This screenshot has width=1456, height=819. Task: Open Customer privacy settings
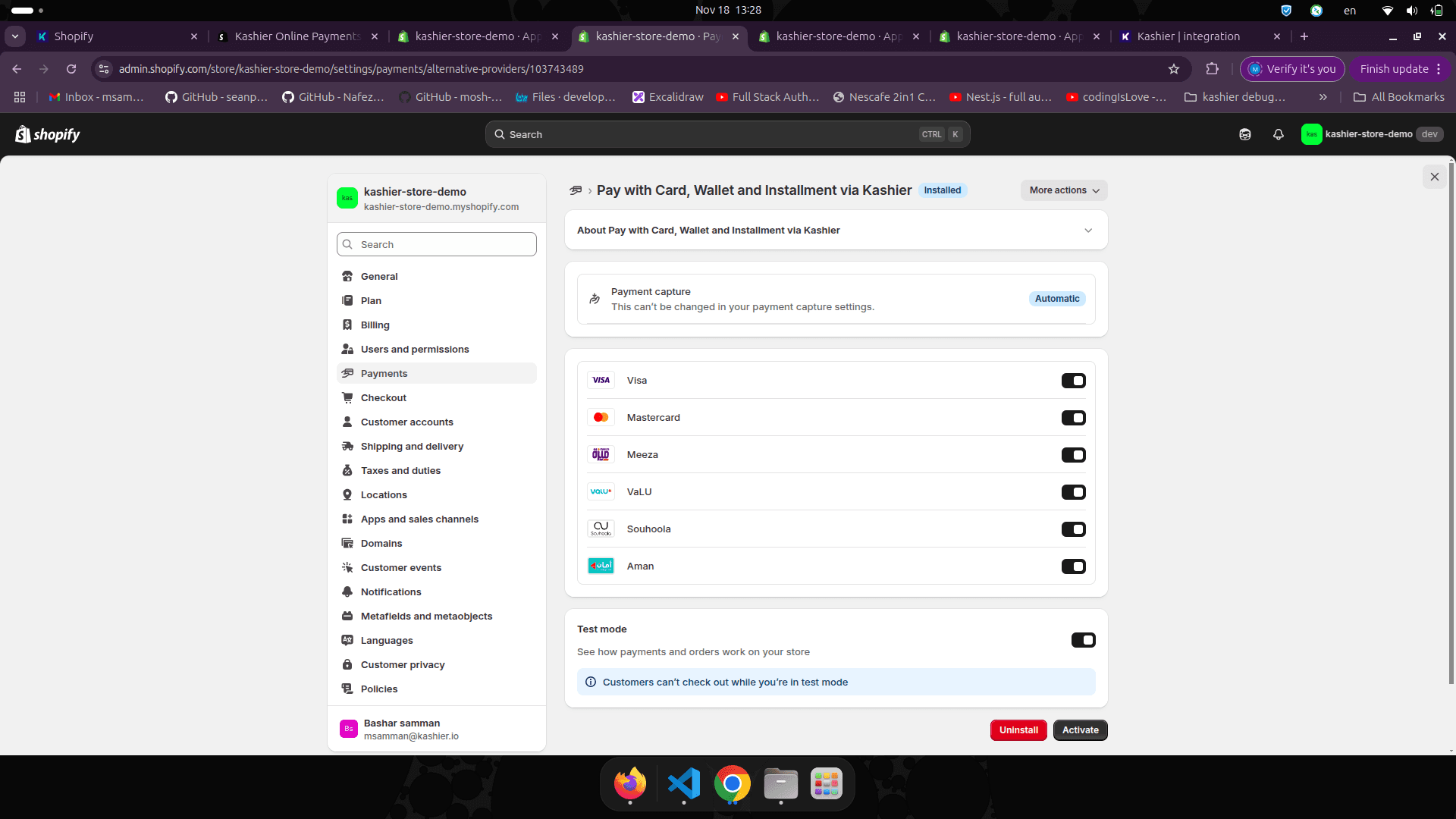pos(437,664)
